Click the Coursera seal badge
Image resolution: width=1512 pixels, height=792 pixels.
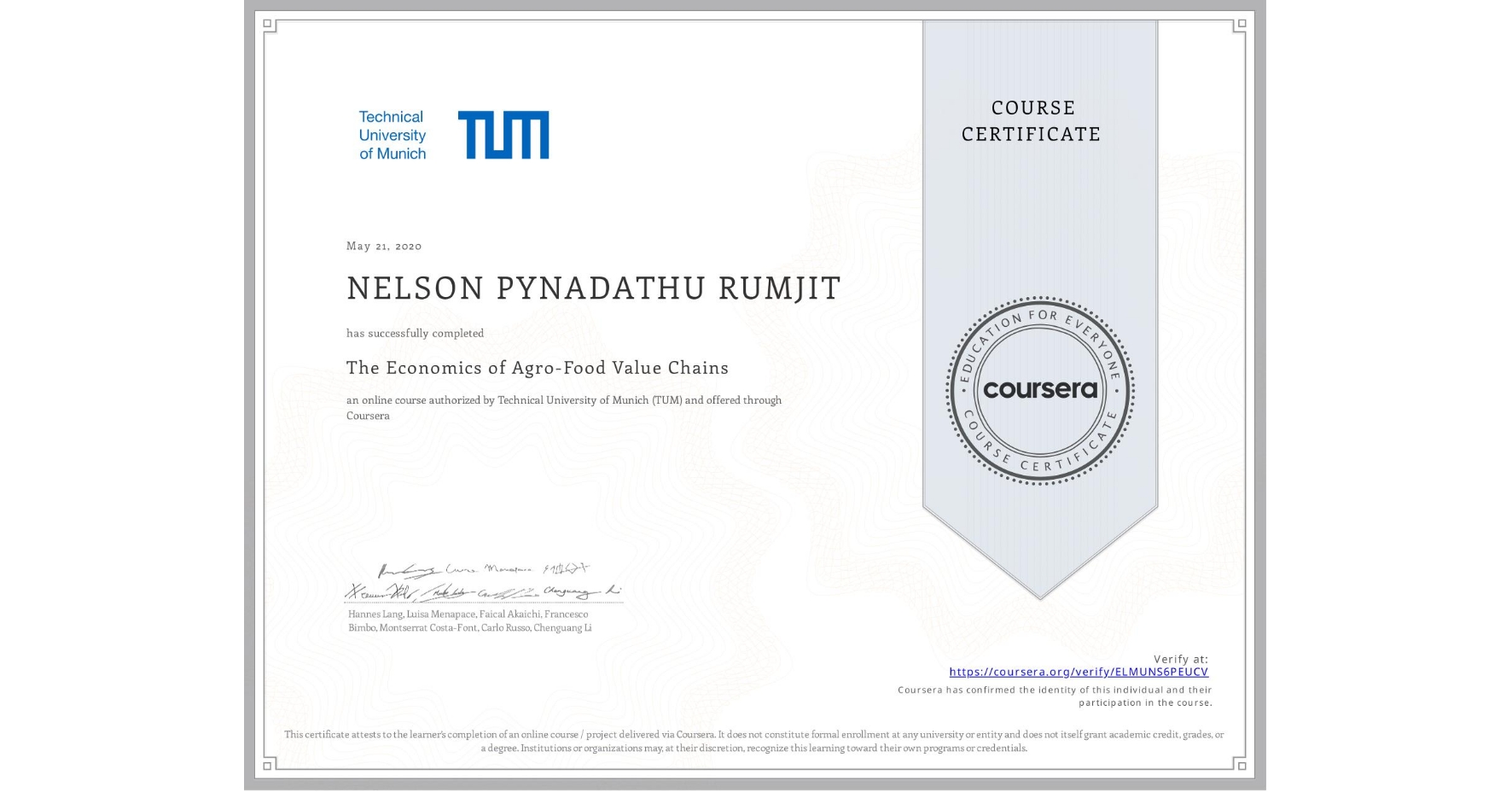(x=1039, y=391)
